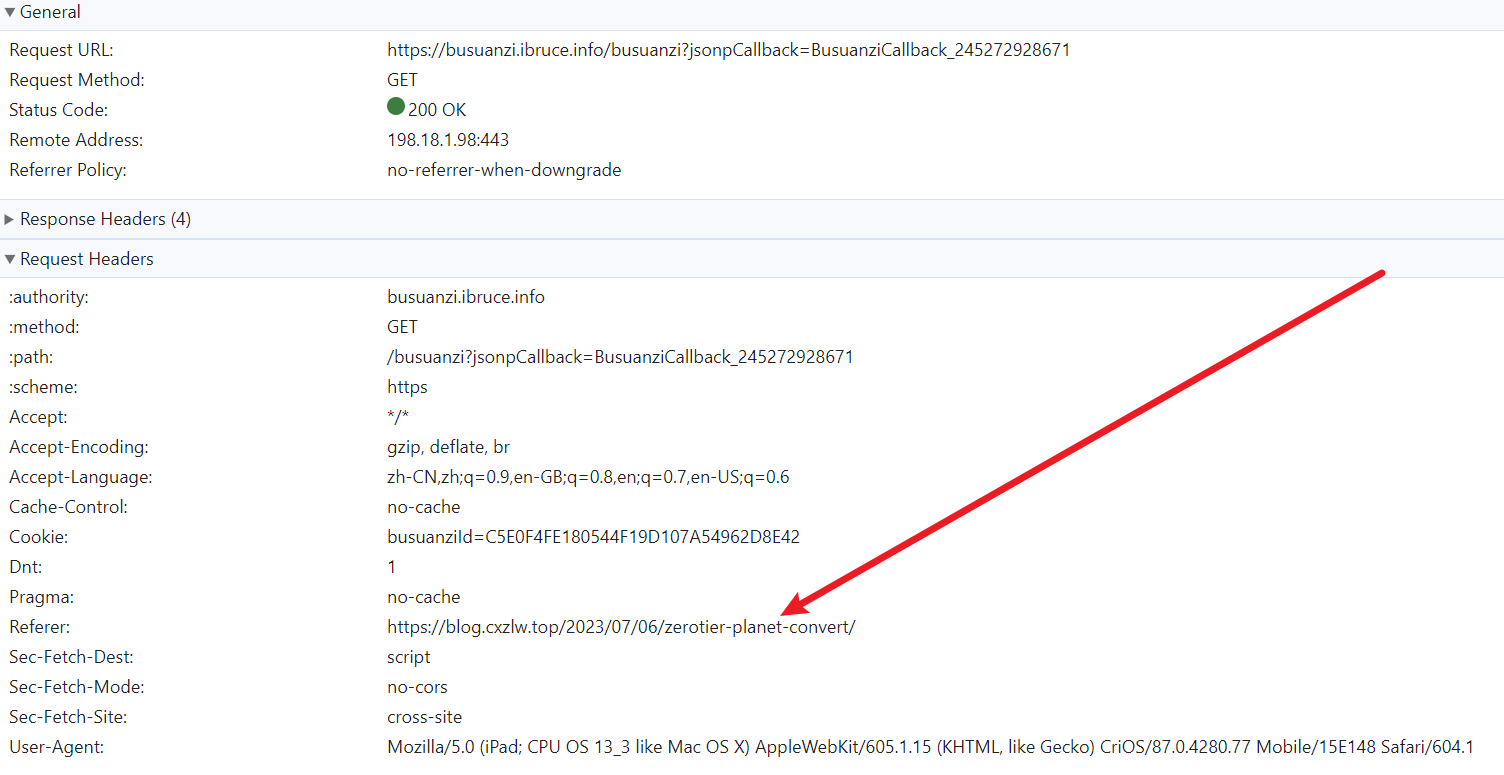Click the 'Accept:' header name
Screen dimensions: 1504x775
38,417
